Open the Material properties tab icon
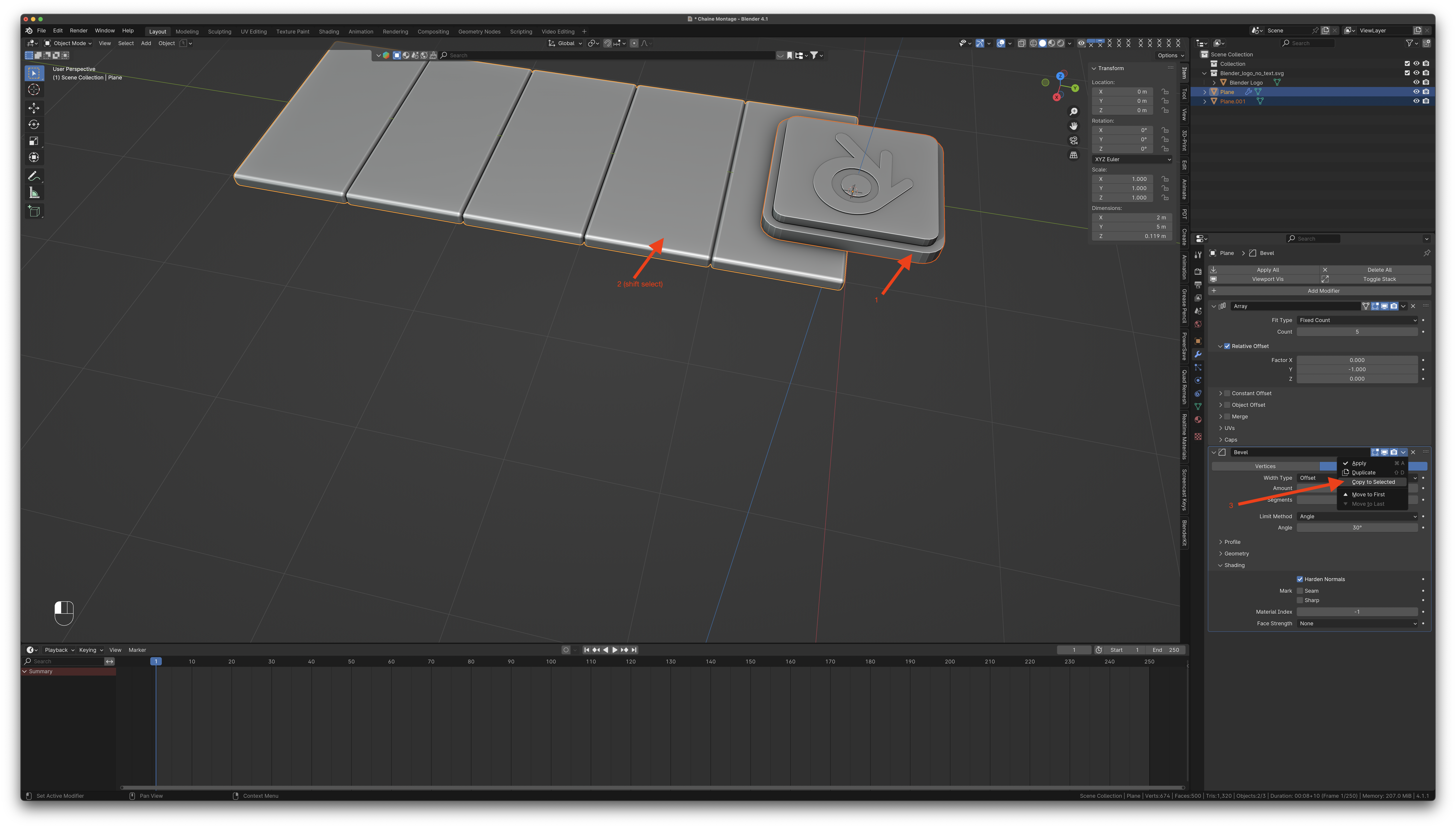Screen dimensions: 1456x828 coord(1198,420)
